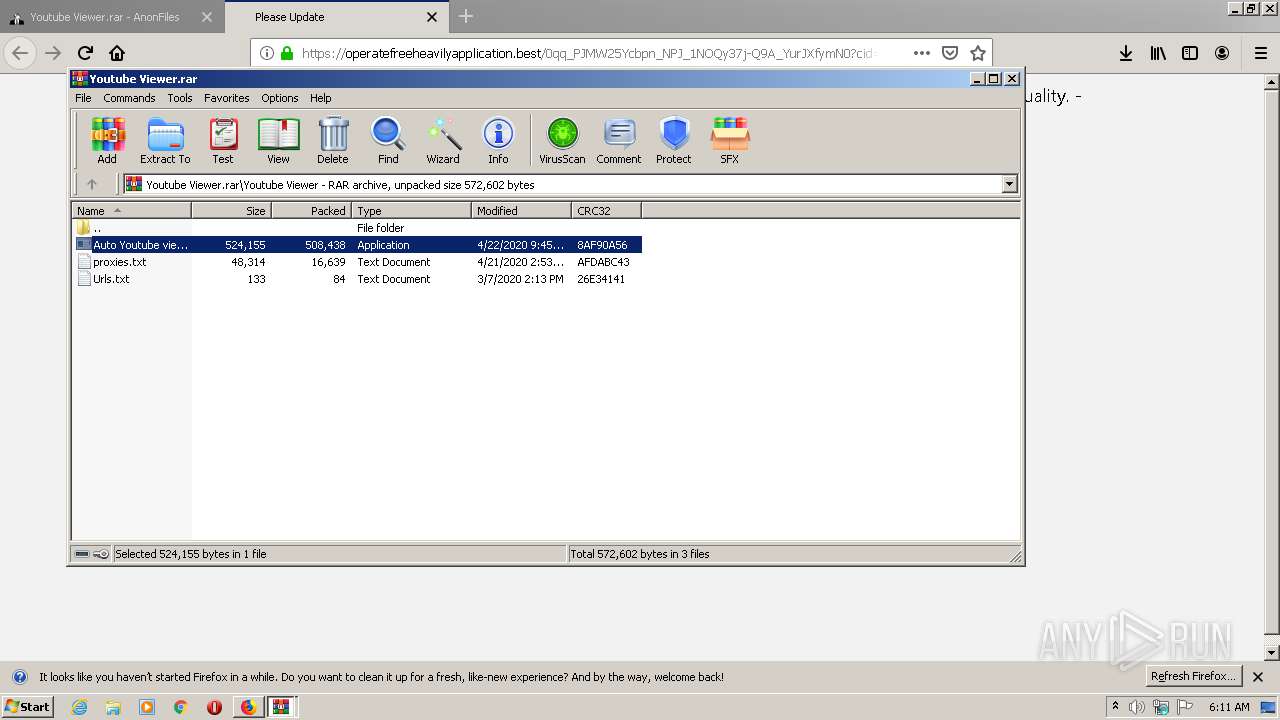Go up one level with arrow icon

(x=92, y=184)
